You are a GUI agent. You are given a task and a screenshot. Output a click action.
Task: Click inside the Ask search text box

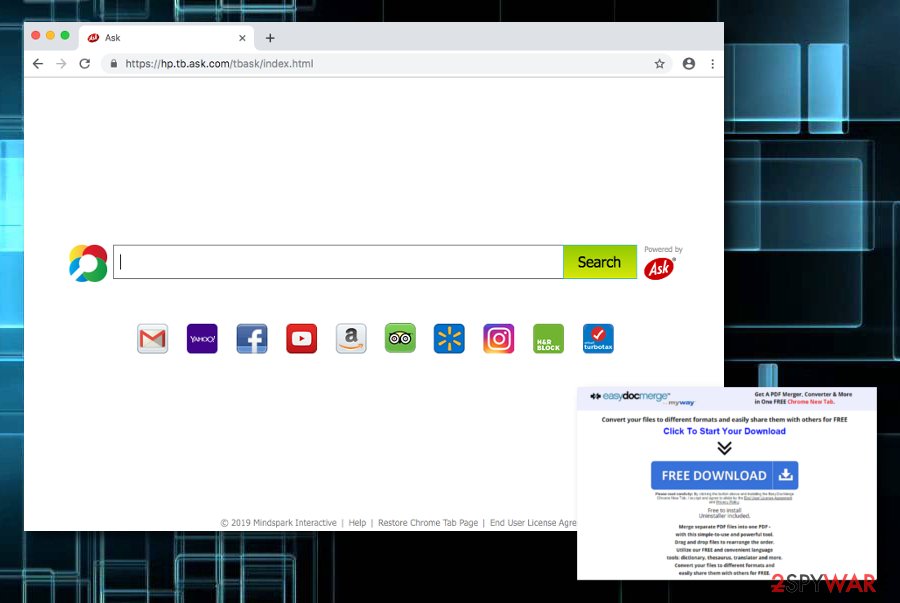338,262
